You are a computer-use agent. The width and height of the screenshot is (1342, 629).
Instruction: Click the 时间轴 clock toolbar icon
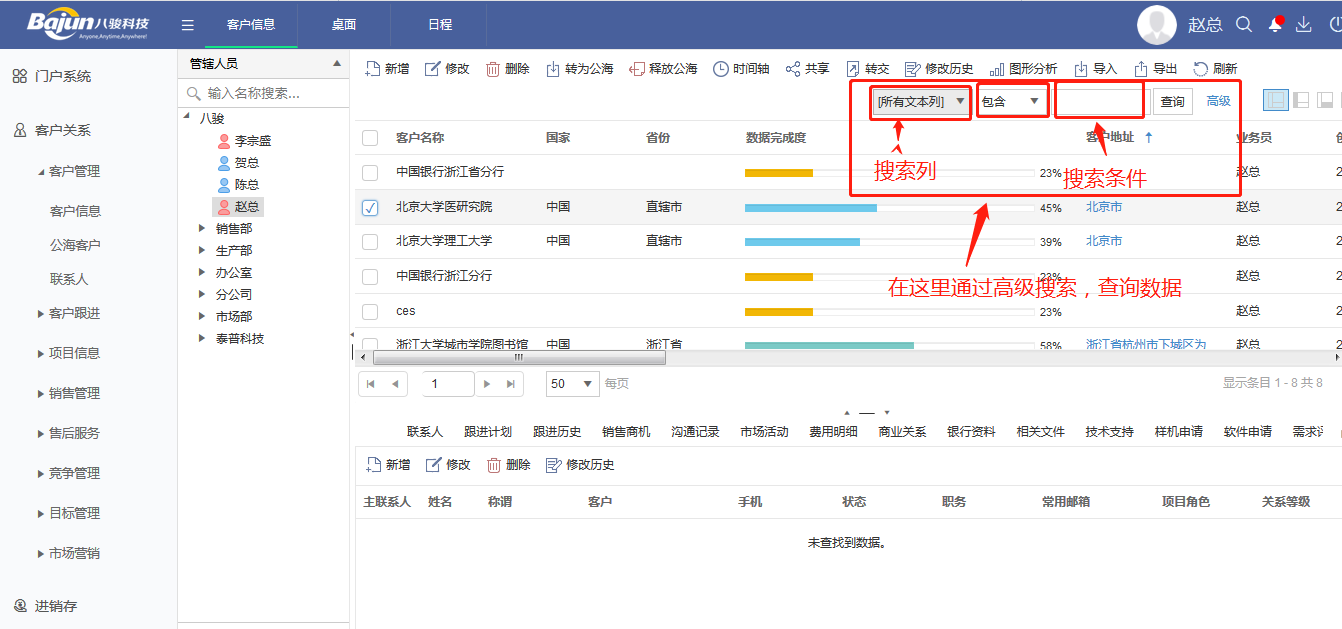point(721,69)
